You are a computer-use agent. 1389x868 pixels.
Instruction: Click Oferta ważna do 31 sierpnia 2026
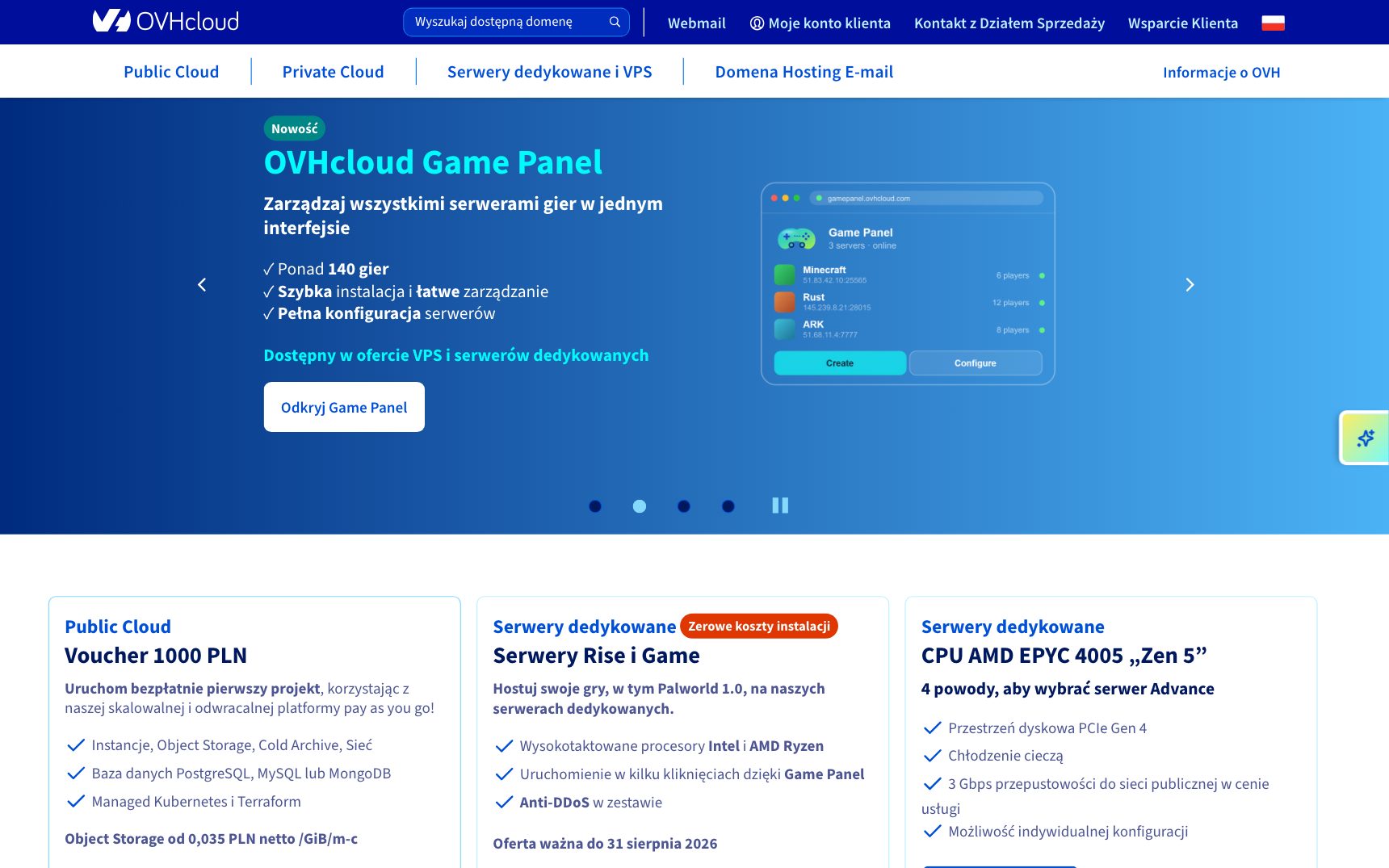click(605, 844)
